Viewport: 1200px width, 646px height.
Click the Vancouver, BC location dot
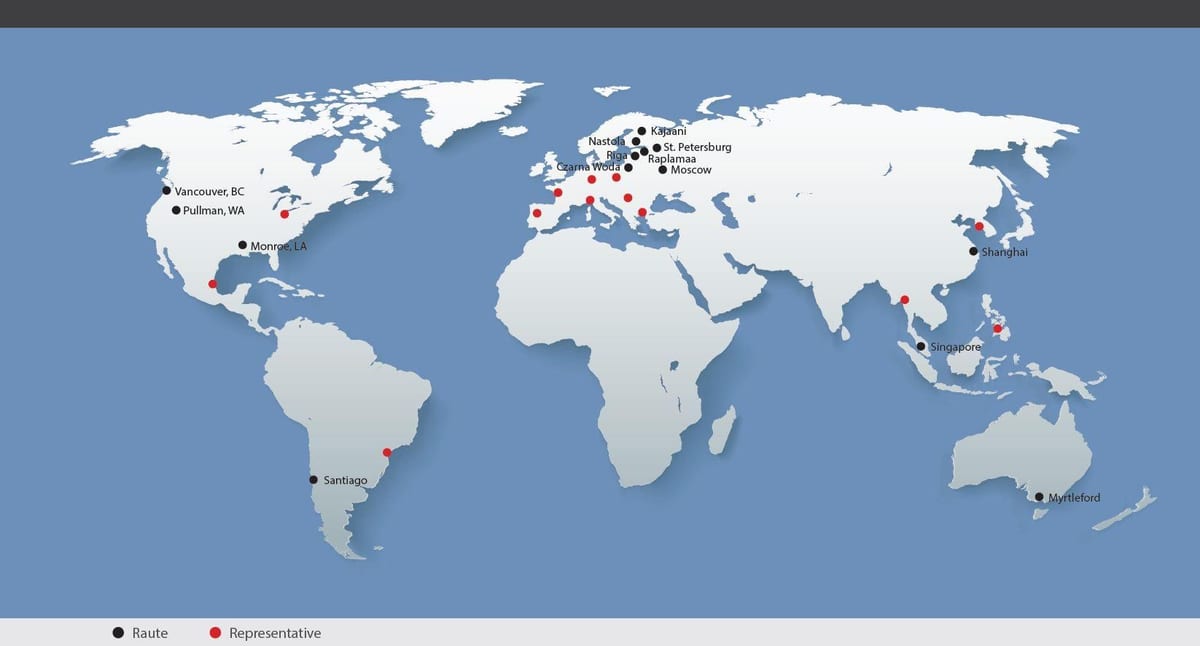167,191
